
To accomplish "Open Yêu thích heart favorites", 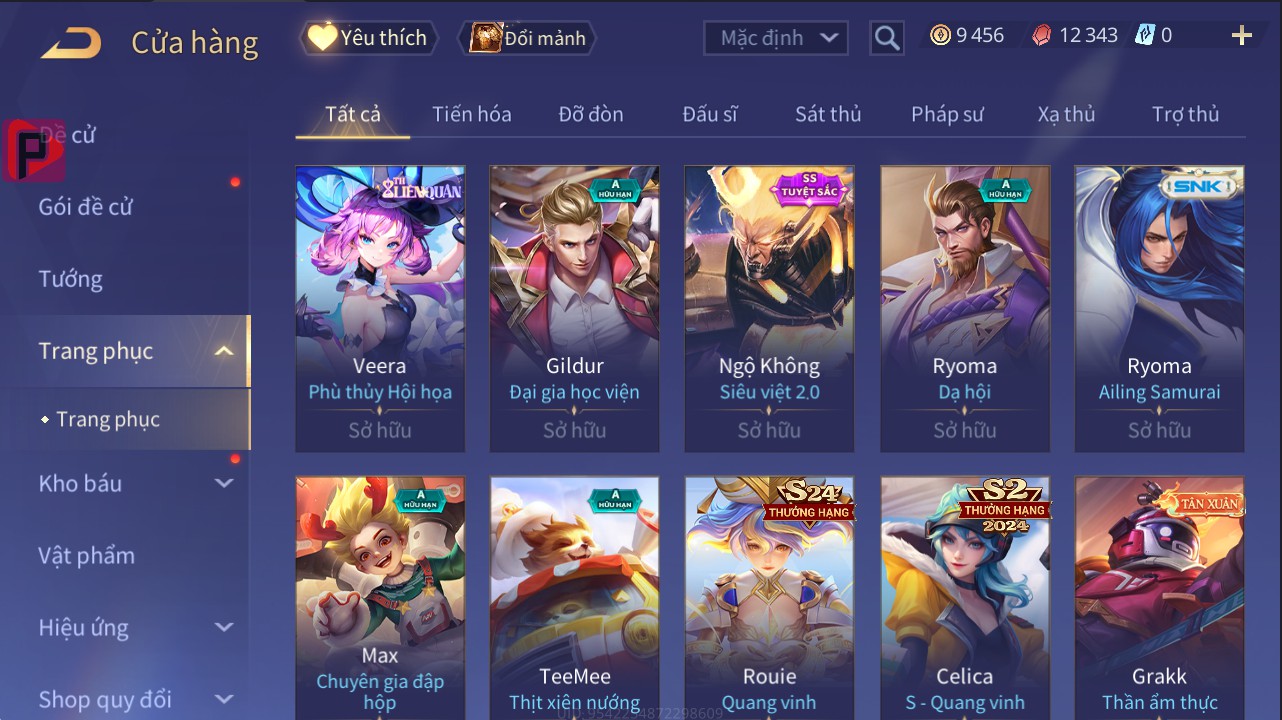I will point(368,38).
